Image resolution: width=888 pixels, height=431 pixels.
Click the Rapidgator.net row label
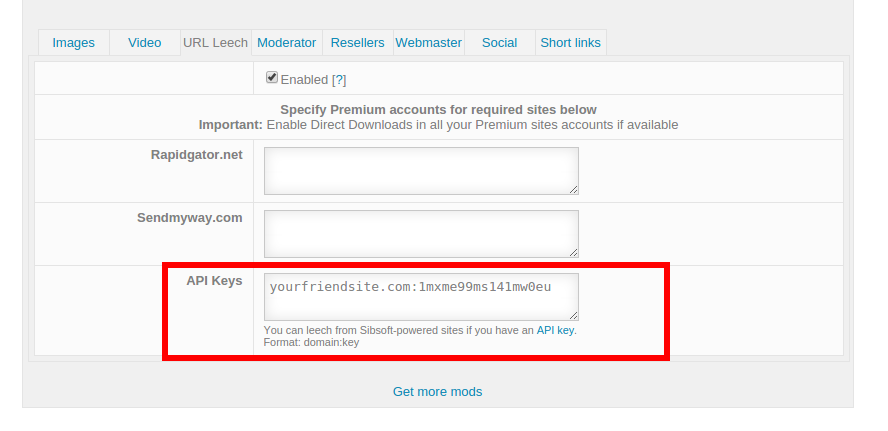[196, 155]
